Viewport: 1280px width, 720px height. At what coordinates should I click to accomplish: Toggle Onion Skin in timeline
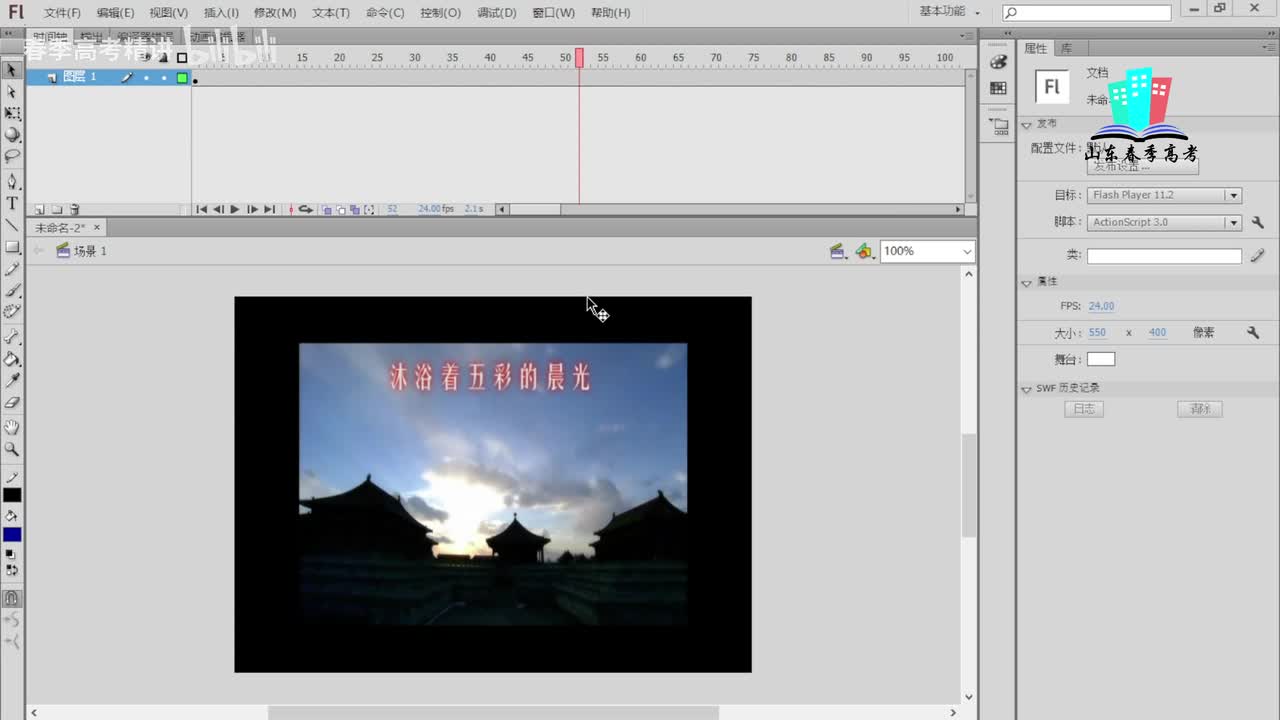(327, 210)
